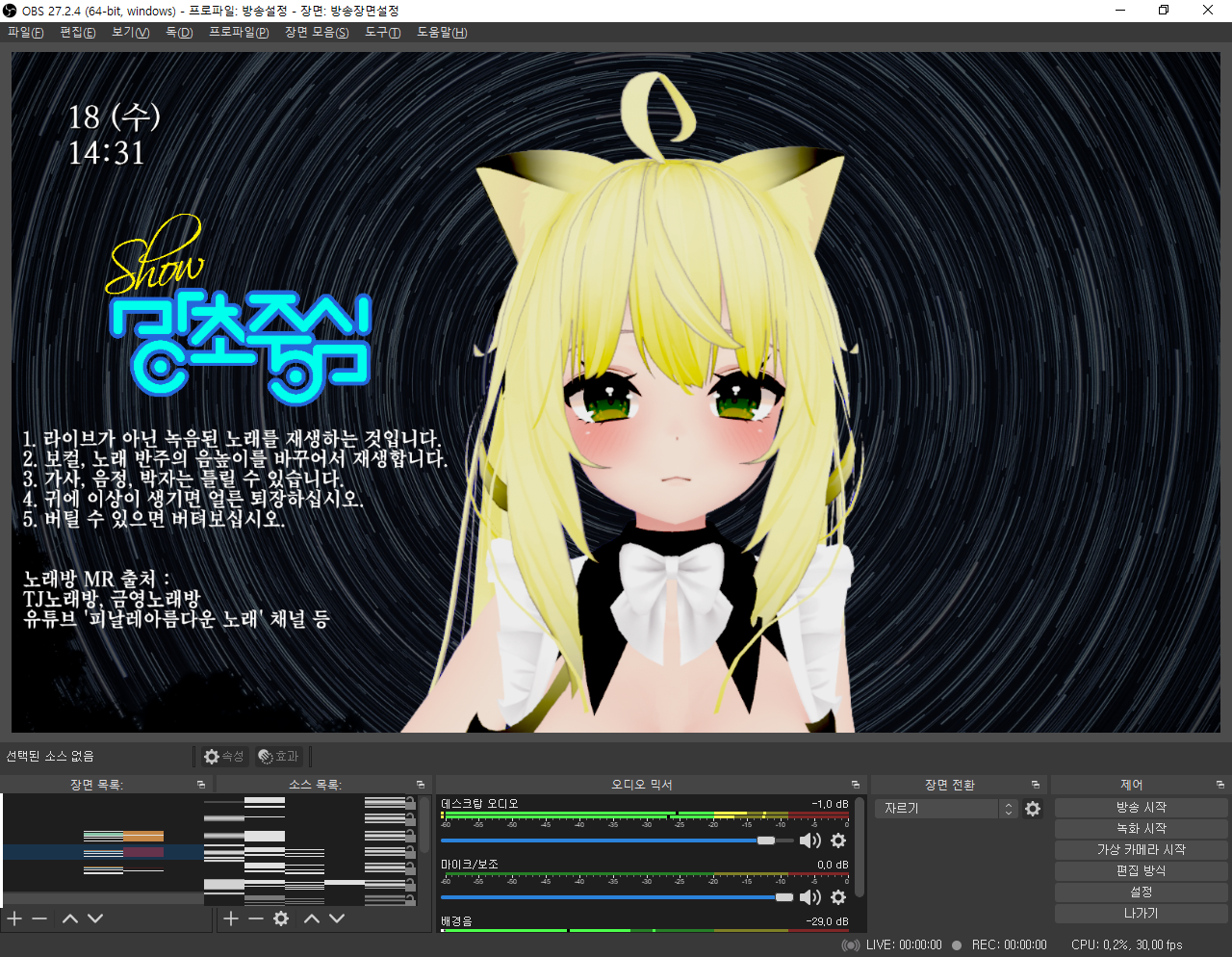Toggle the bottommost visible lock in source list
Screen dimensions: 1232x957
tap(410, 898)
